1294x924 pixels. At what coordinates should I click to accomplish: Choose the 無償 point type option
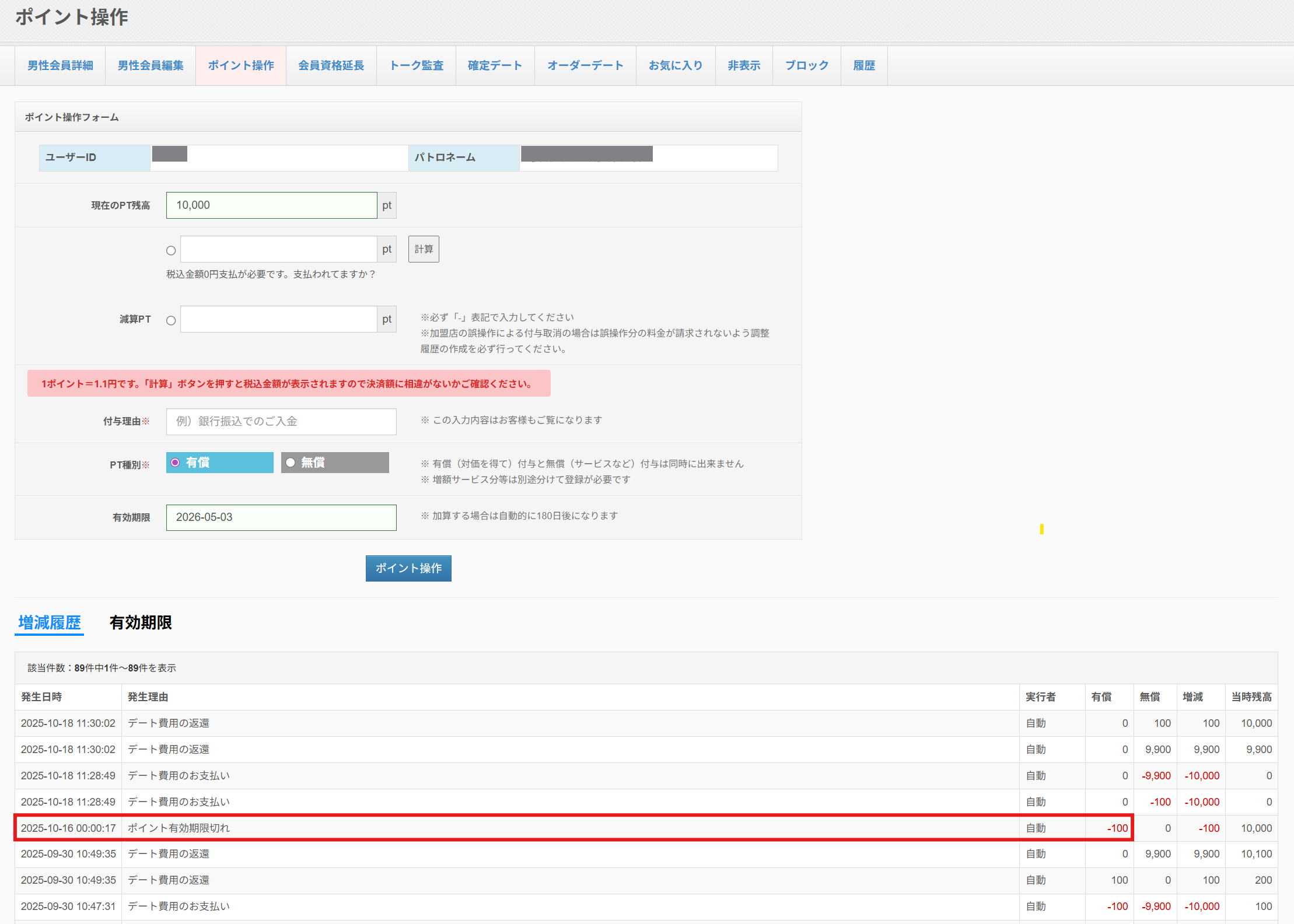(334, 463)
